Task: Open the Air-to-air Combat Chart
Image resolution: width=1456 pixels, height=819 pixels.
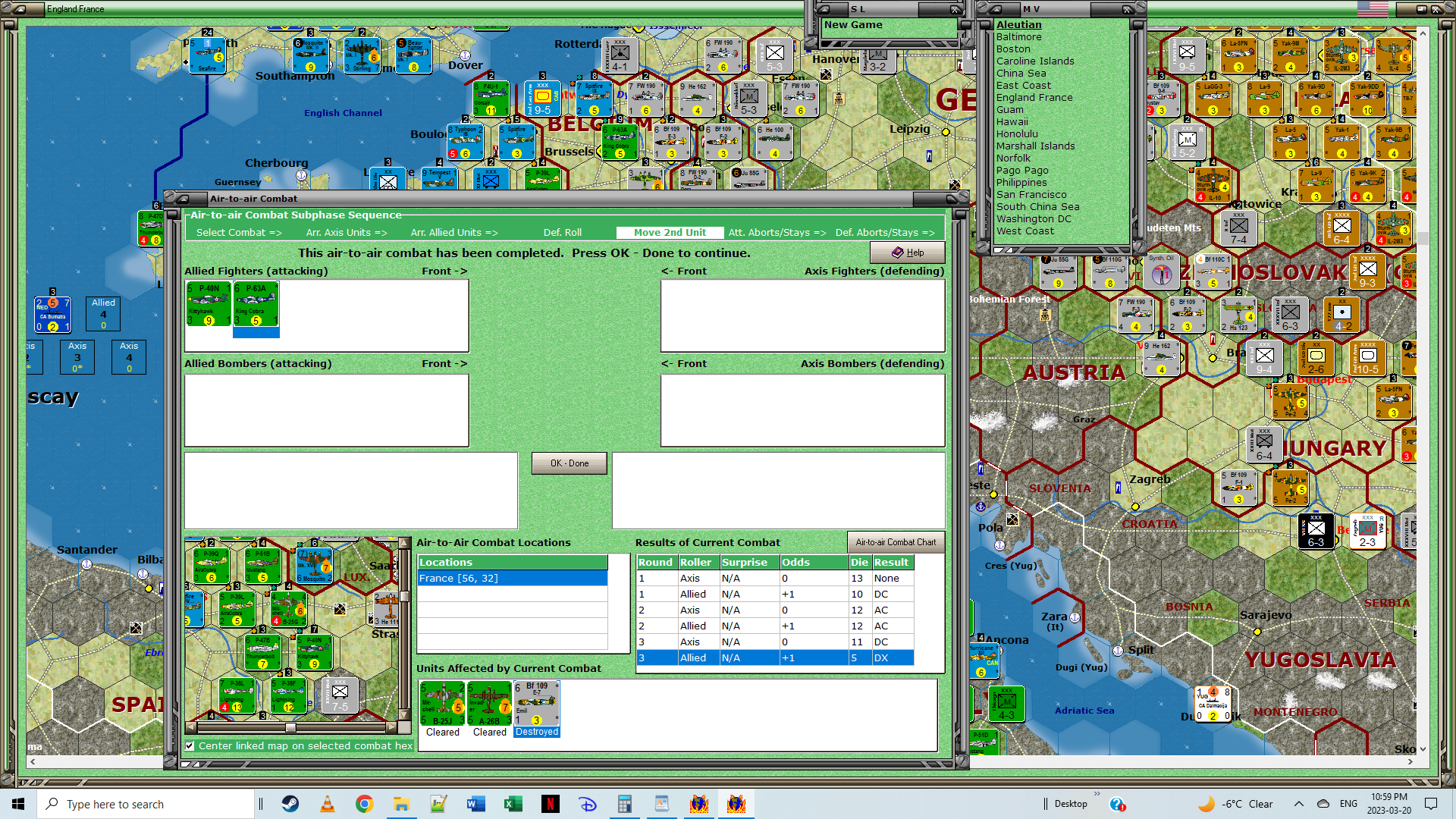Action: pyautogui.click(x=896, y=542)
